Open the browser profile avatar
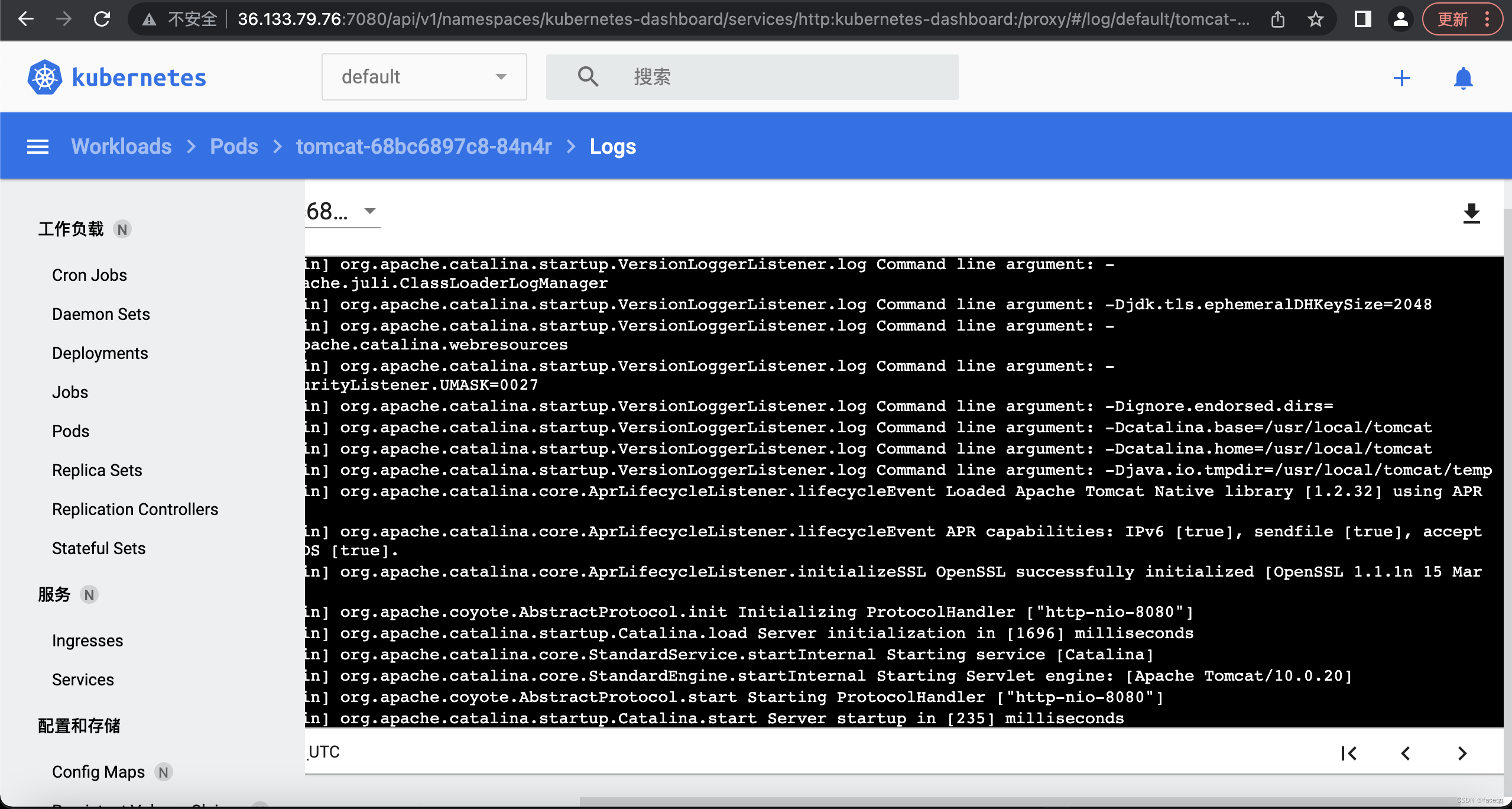Viewport: 1512px width, 809px height. click(1400, 20)
